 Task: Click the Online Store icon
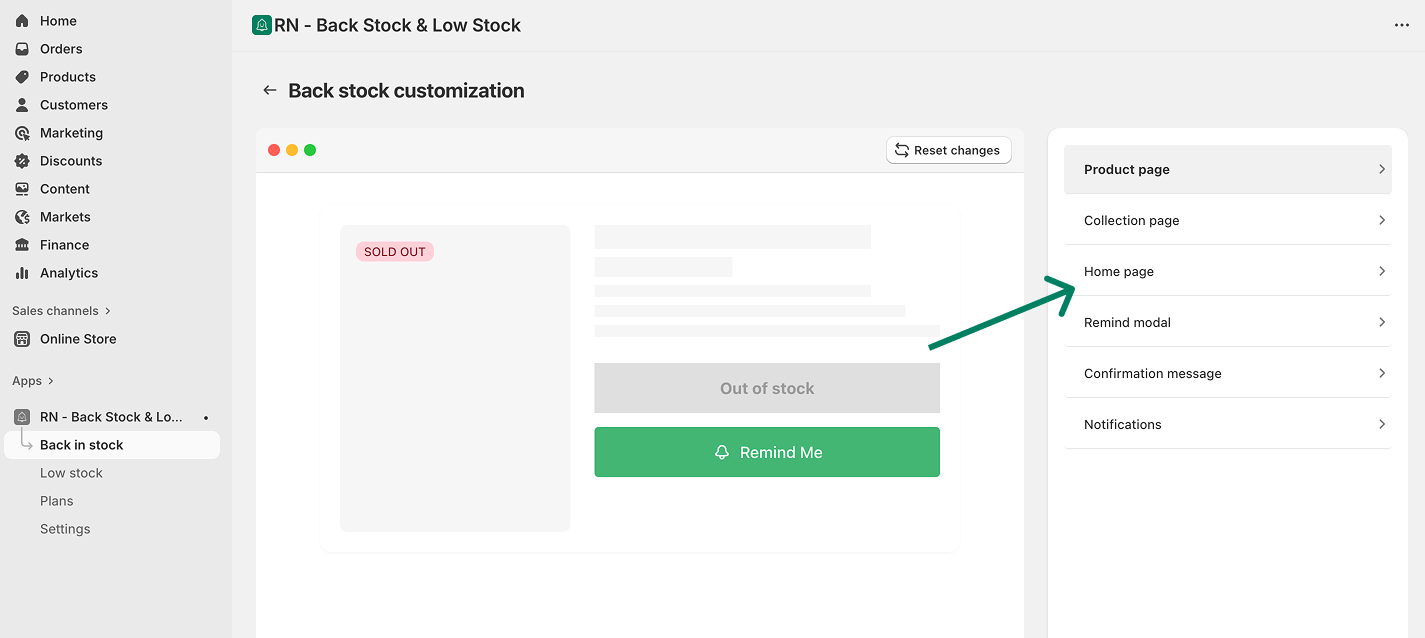(x=22, y=339)
